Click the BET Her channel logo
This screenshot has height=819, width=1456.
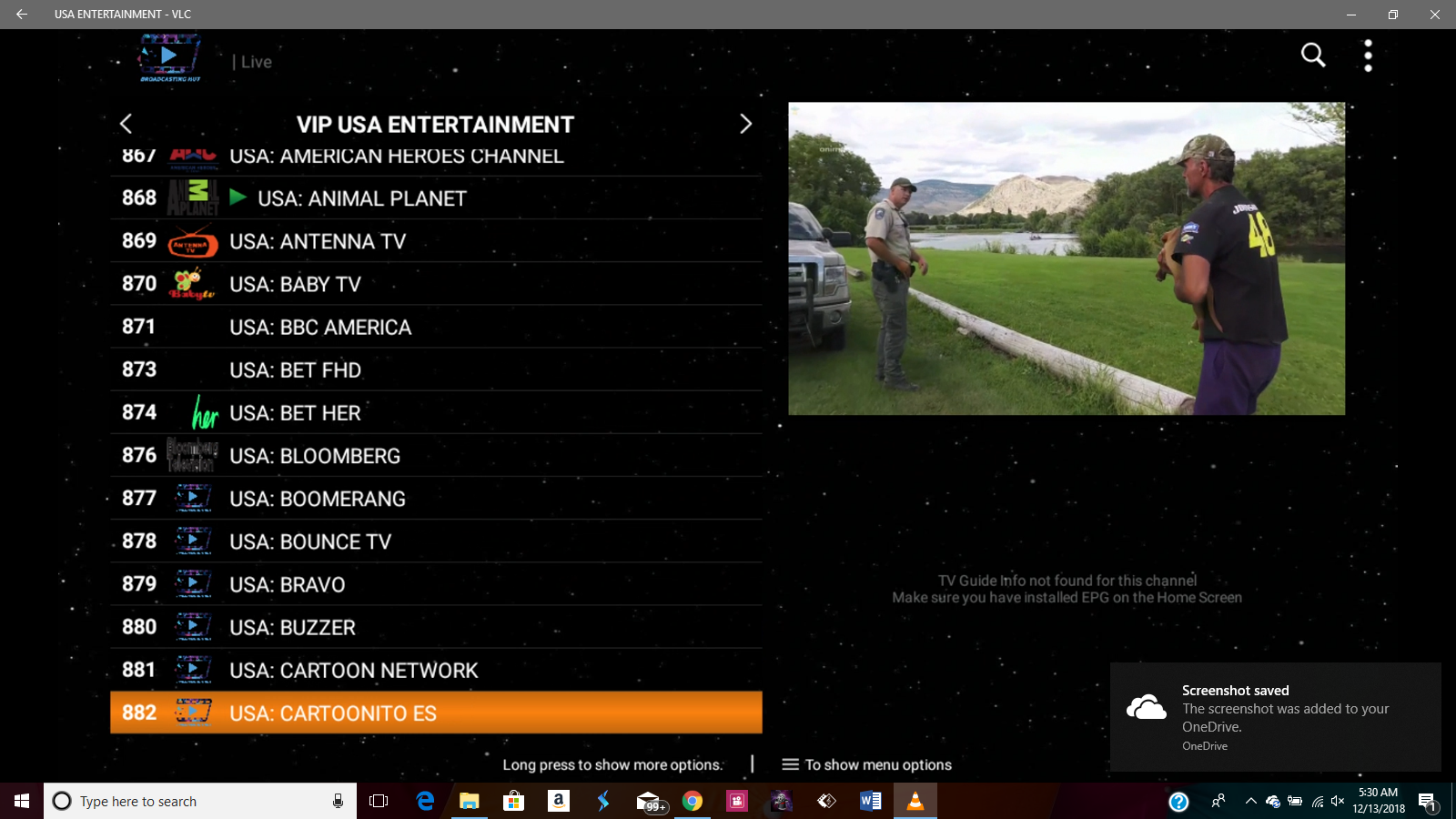coord(205,413)
